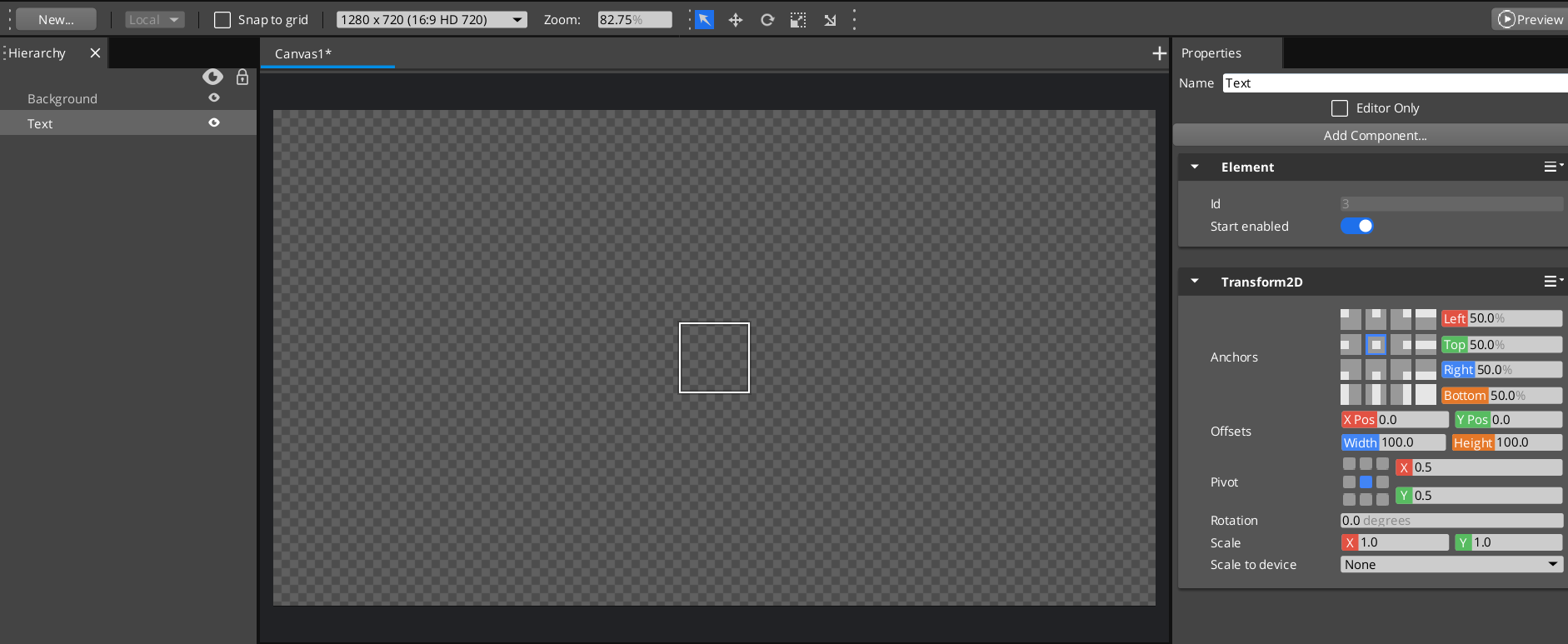The width and height of the screenshot is (1568, 644).
Task: Select Background in the Hierarchy
Action: pos(128,98)
